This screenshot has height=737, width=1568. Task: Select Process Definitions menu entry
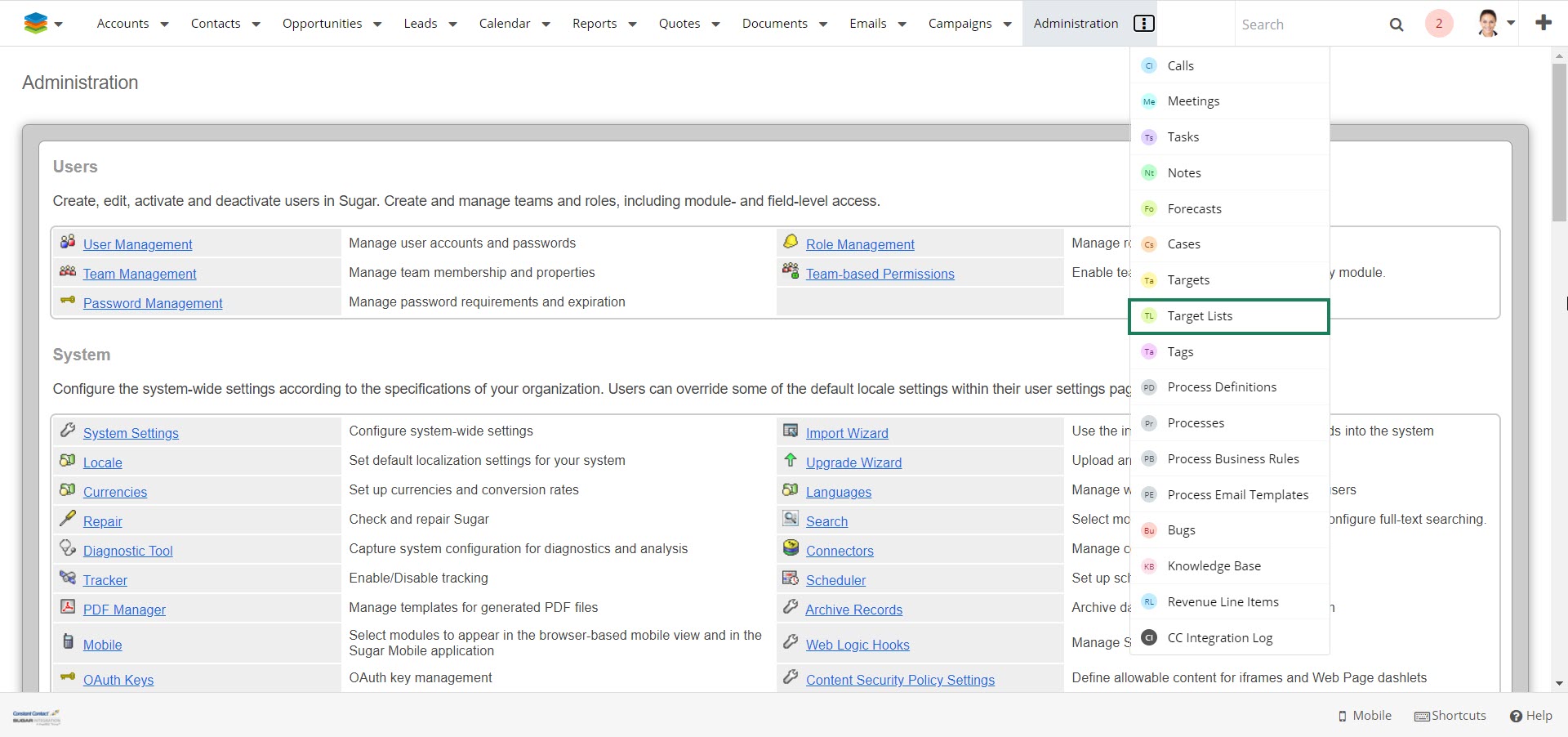click(1222, 387)
